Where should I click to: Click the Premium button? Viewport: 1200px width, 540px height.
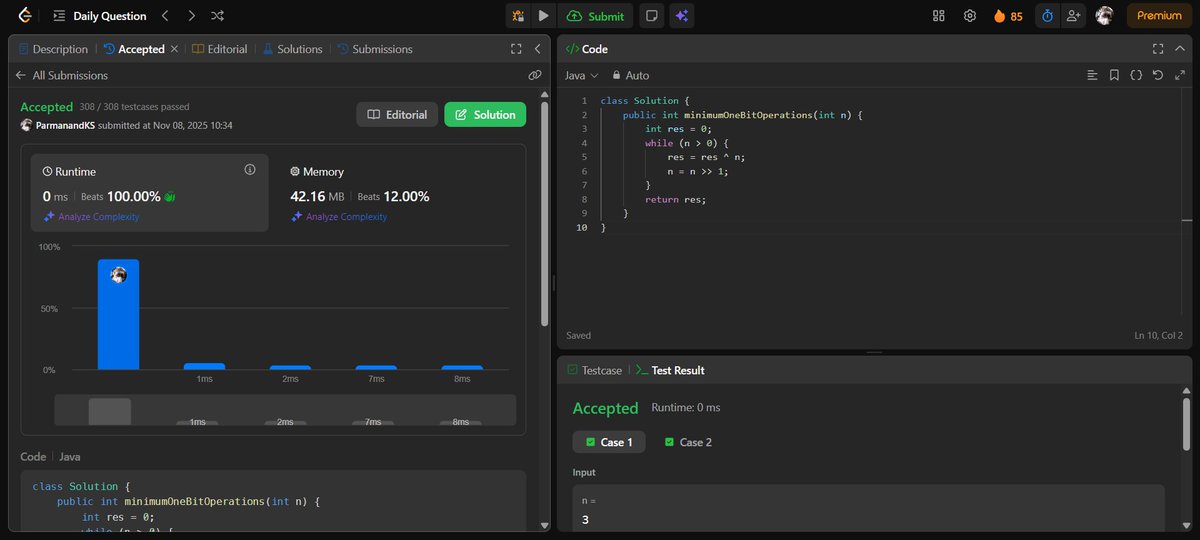click(1159, 16)
